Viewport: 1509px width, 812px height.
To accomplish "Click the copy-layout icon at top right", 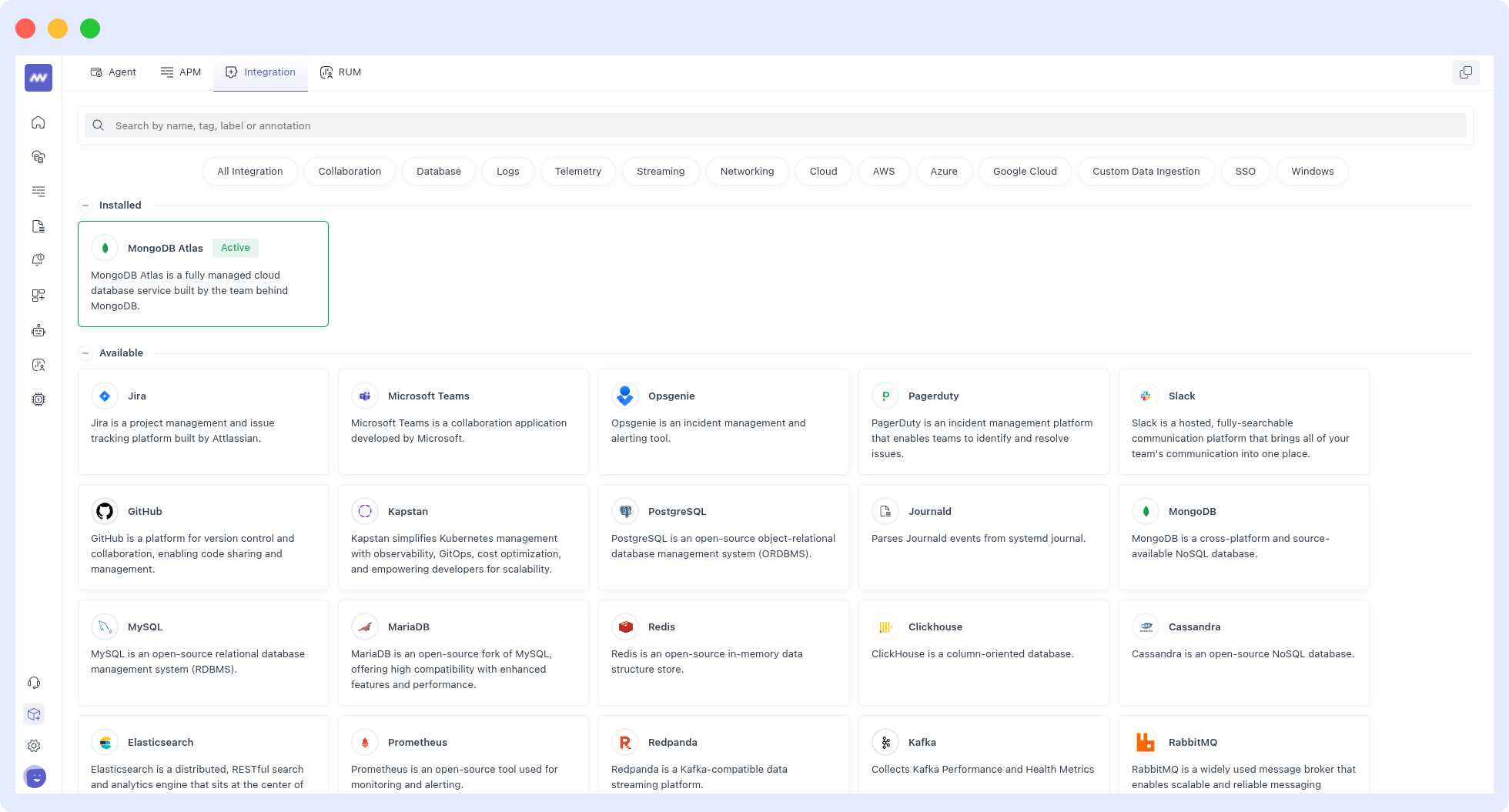I will (x=1466, y=72).
